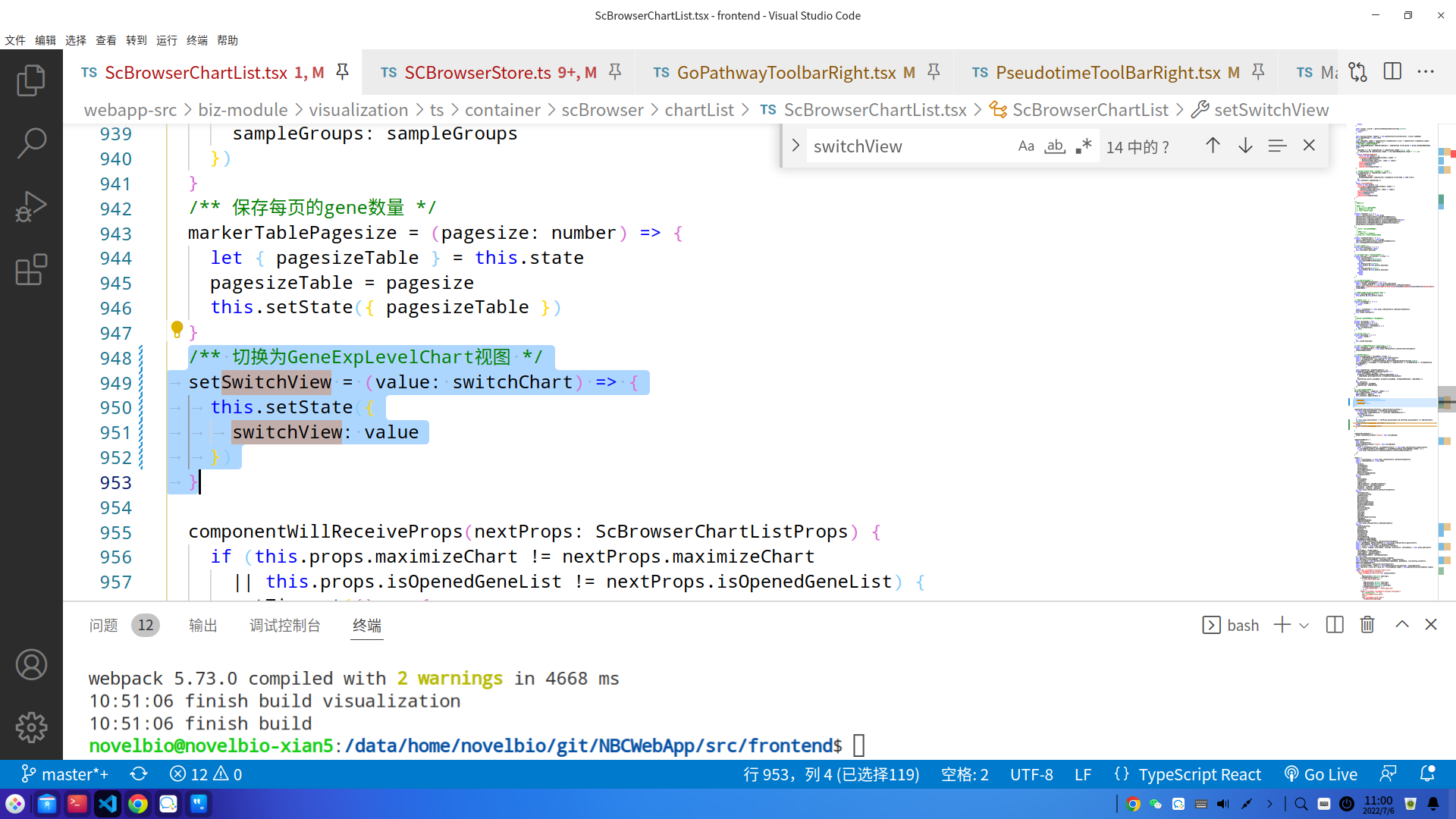Split the editor to the right
Screen dimensions: 1456x819
(x=1392, y=72)
